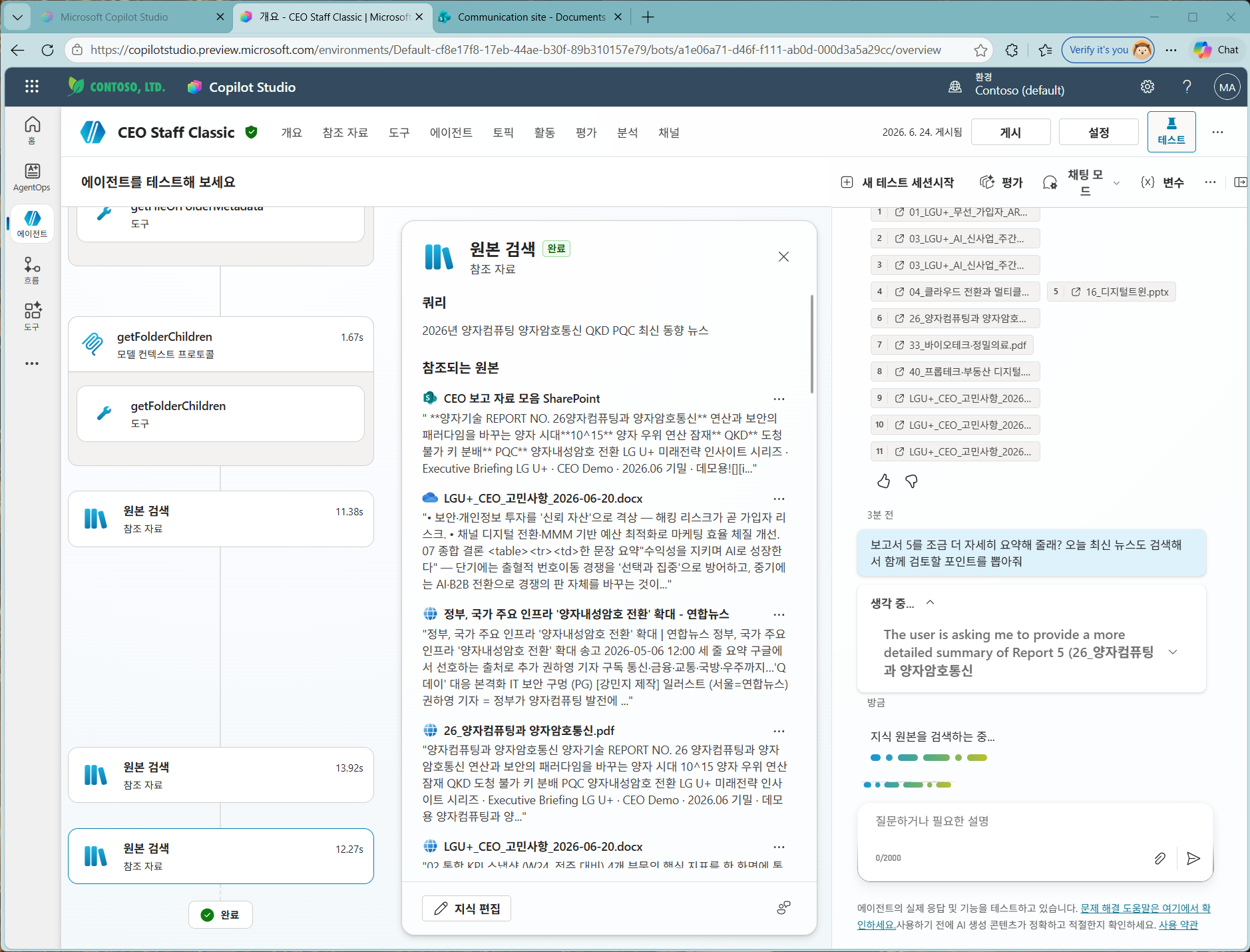
Task: Bookmark this page with the star icon
Action: tap(980, 50)
